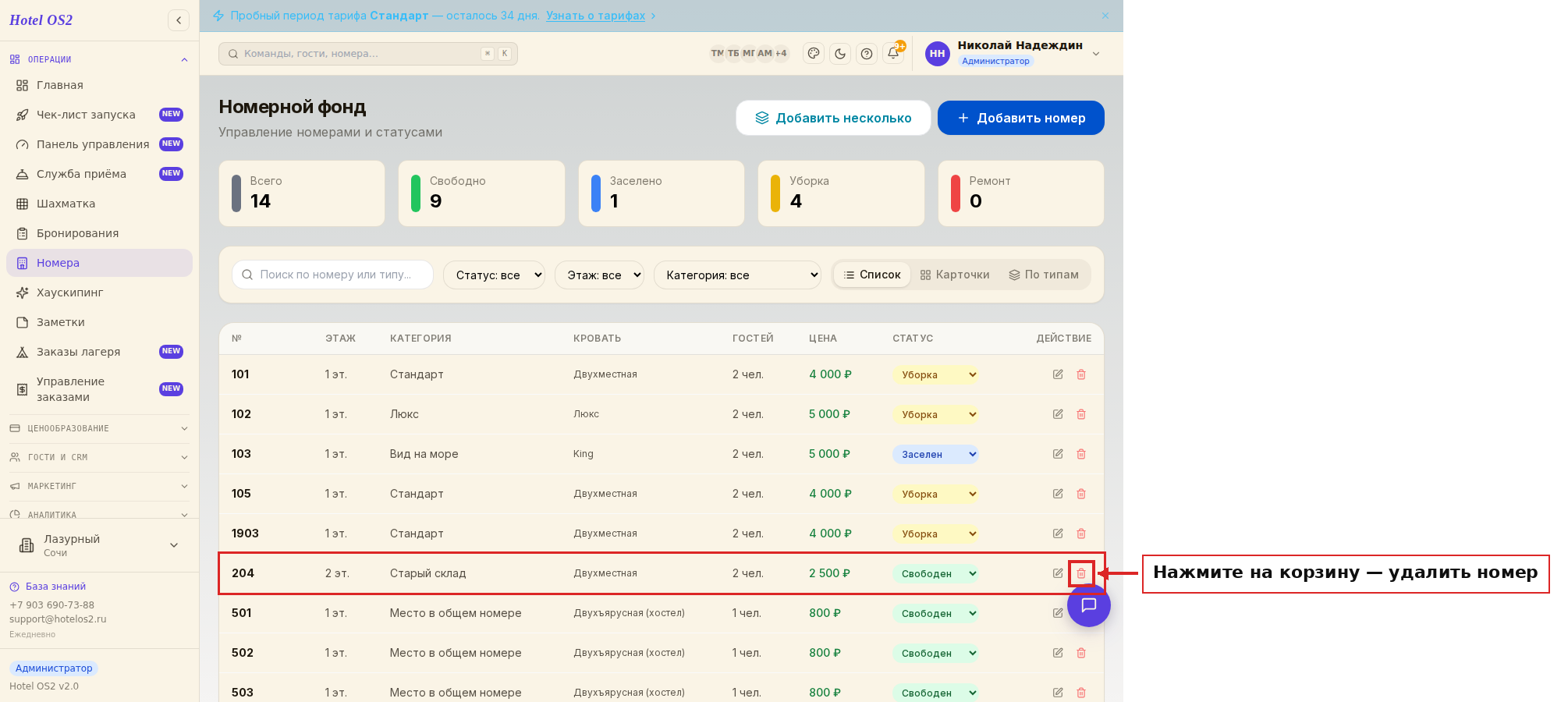The image size is (1568, 702).
Task: Click the help question mark icon
Action: point(867,54)
